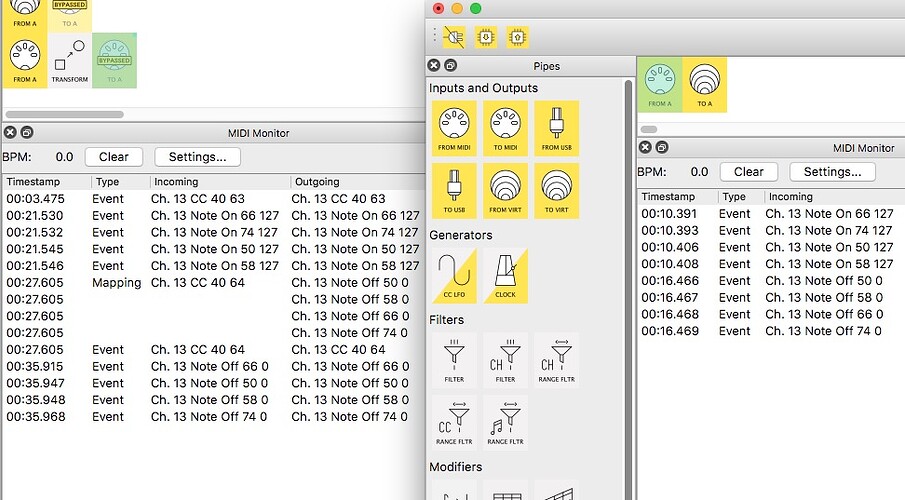This screenshot has height=500, width=905.
Task: Select the TO USB pipe
Action: click(454, 191)
